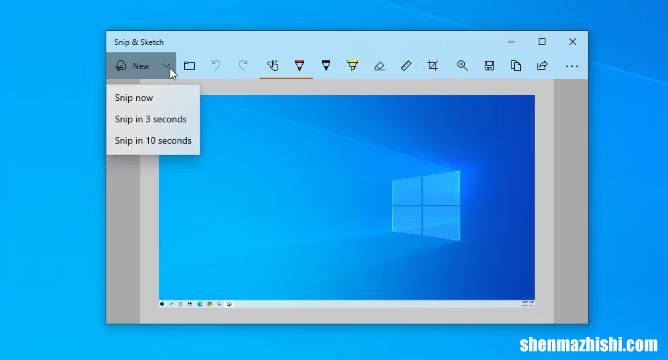
Task: Select the yellow Highlighter tool
Action: [352, 66]
